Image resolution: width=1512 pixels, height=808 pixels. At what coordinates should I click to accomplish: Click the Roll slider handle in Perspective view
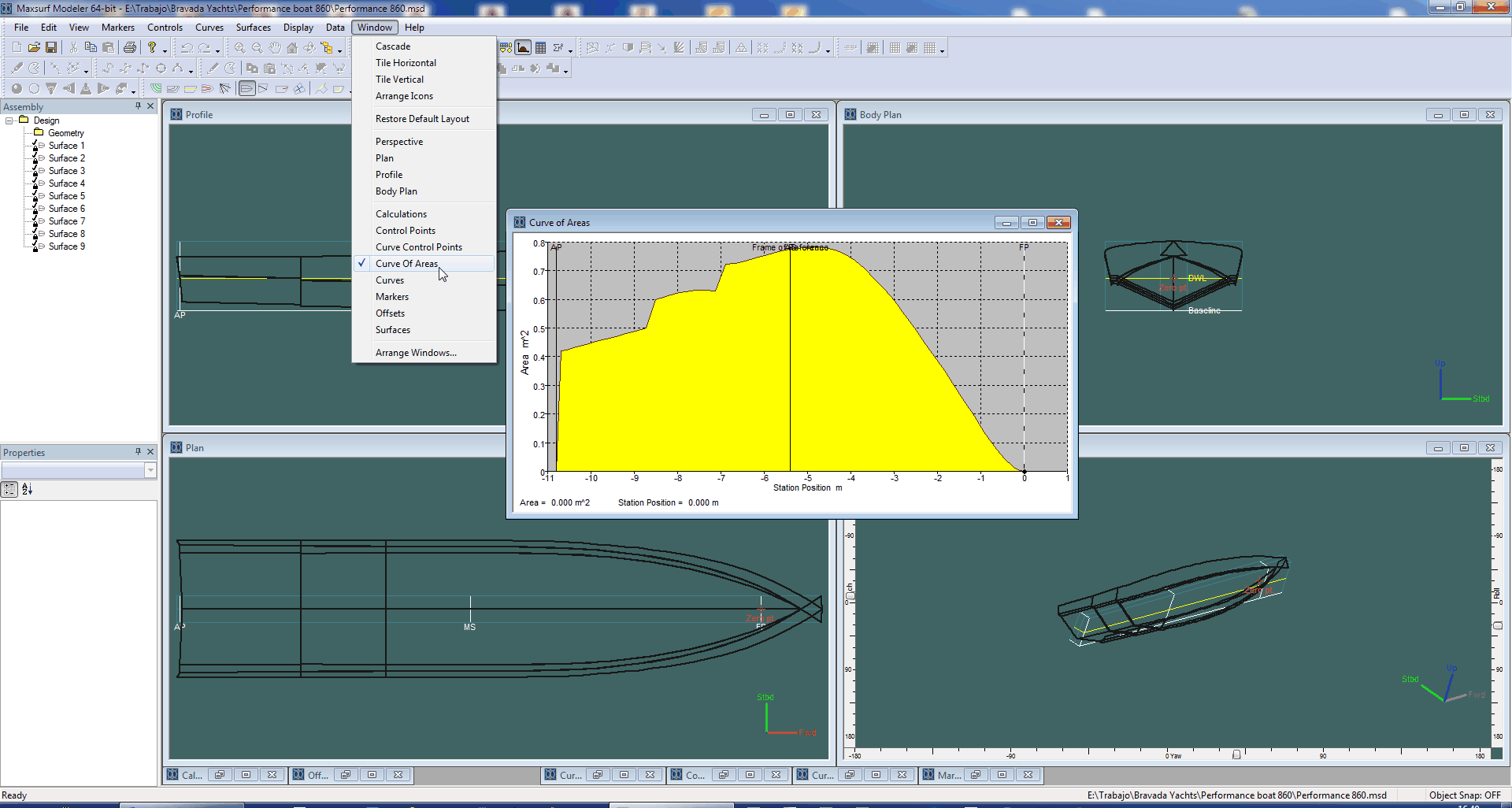(x=1498, y=625)
